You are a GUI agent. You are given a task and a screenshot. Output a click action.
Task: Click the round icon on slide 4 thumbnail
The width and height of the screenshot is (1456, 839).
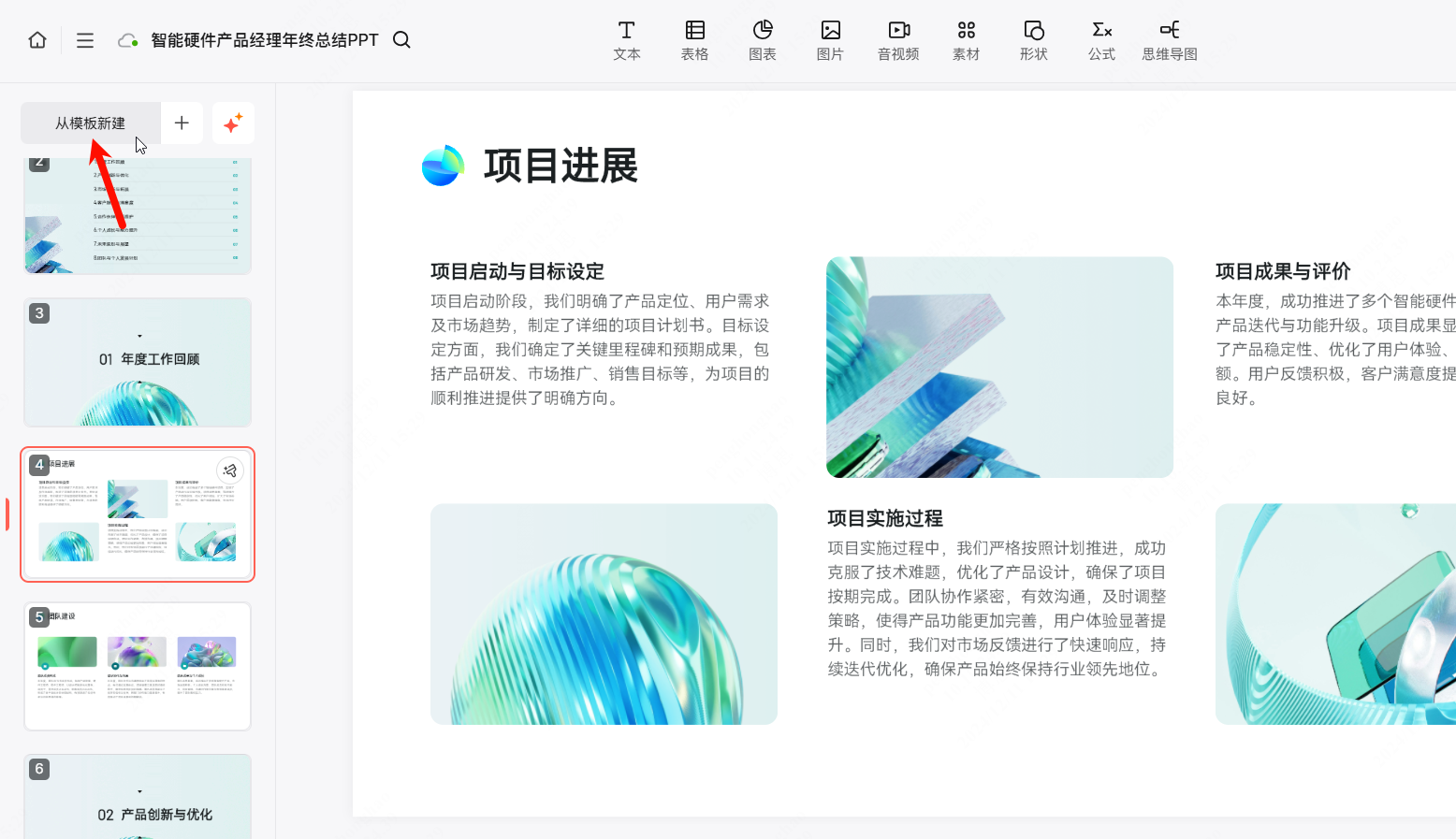pyautogui.click(x=230, y=470)
